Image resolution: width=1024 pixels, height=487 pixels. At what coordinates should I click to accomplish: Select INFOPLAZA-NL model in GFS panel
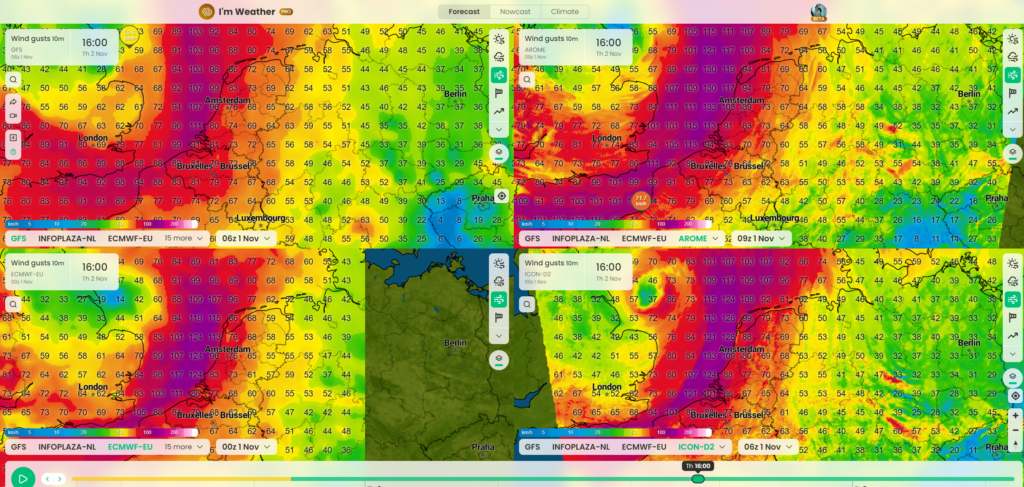pos(67,238)
